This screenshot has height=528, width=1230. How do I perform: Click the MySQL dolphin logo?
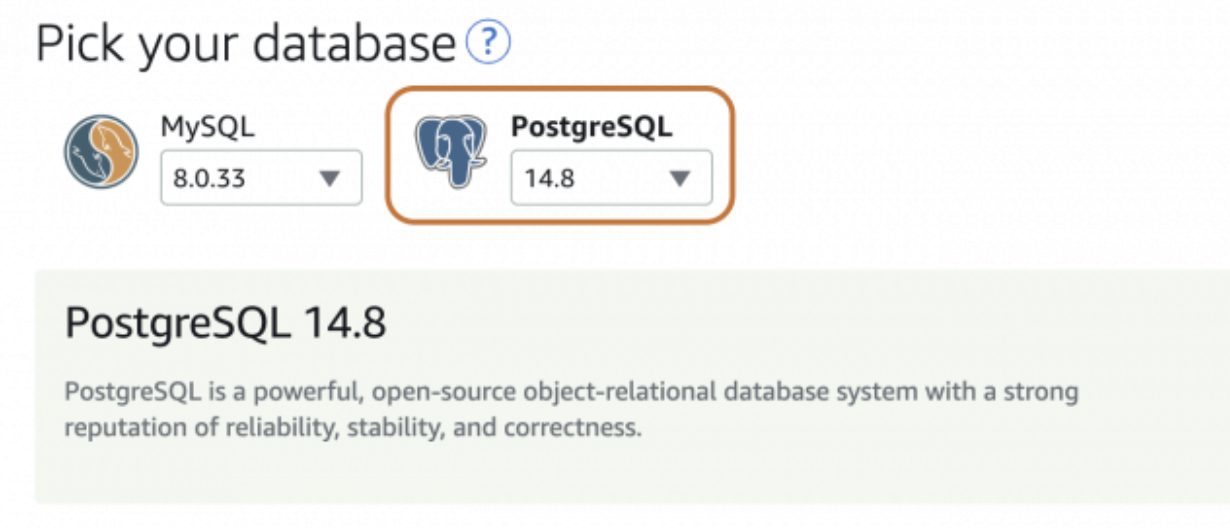pyautogui.click(x=101, y=152)
